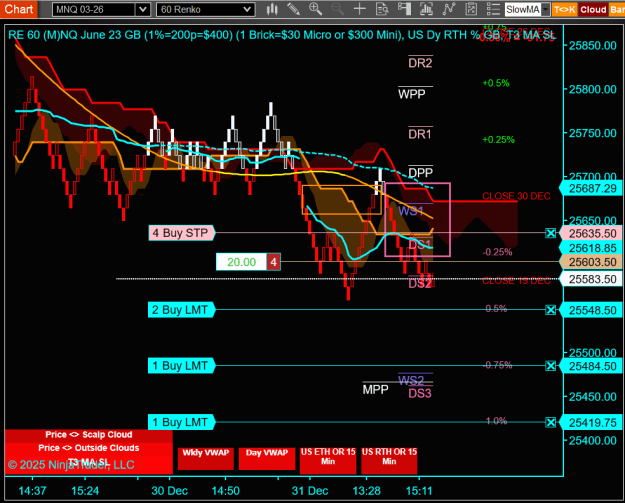The image size is (625, 503).
Task: Open the strategies icon
Action: [471, 9]
